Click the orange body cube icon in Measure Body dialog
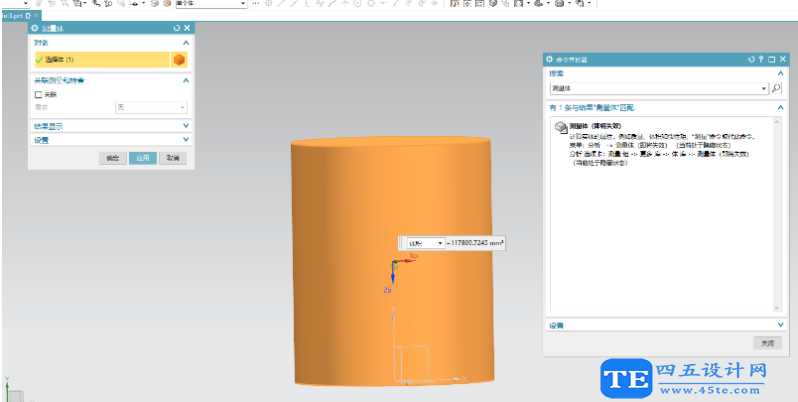 179,60
